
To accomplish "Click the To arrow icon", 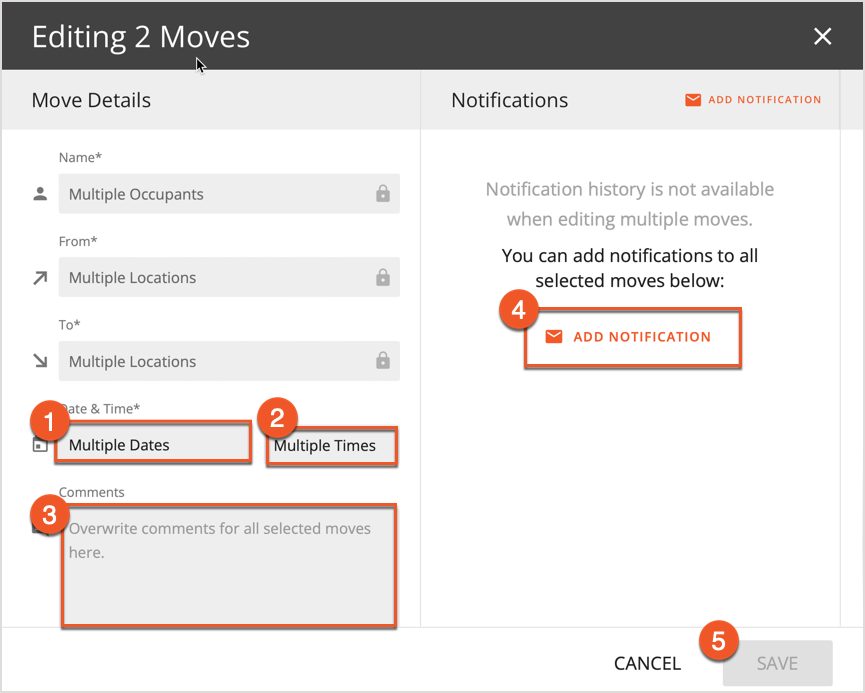I will [40, 361].
